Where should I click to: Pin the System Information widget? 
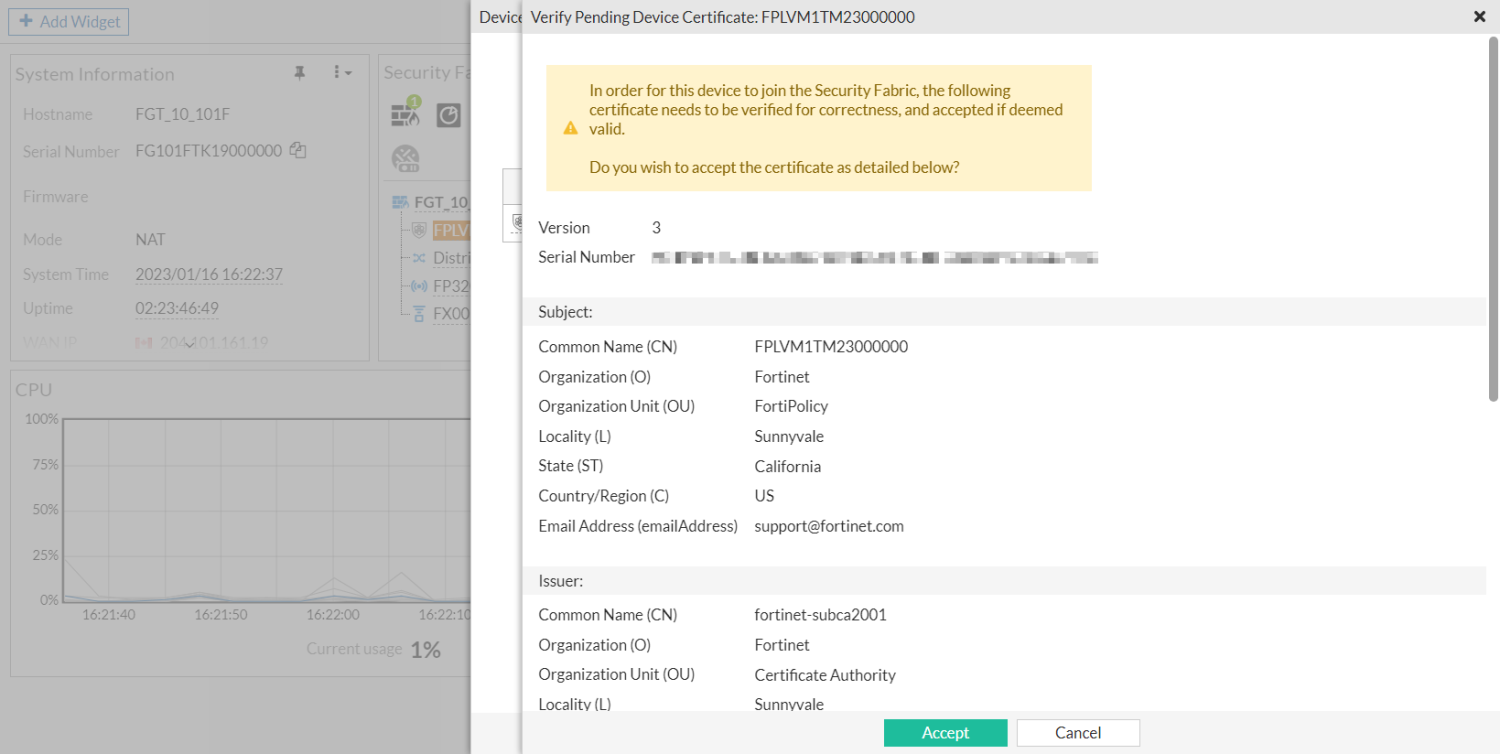click(298, 74)
